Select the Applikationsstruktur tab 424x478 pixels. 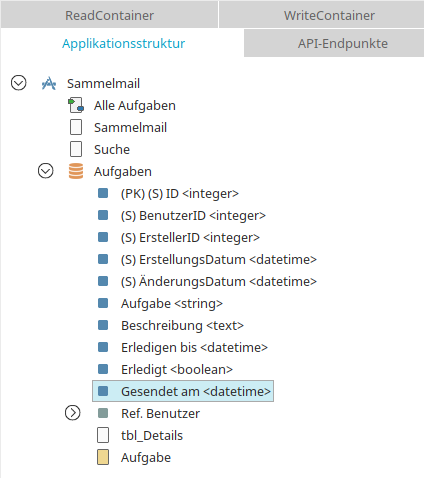(123, 43)
